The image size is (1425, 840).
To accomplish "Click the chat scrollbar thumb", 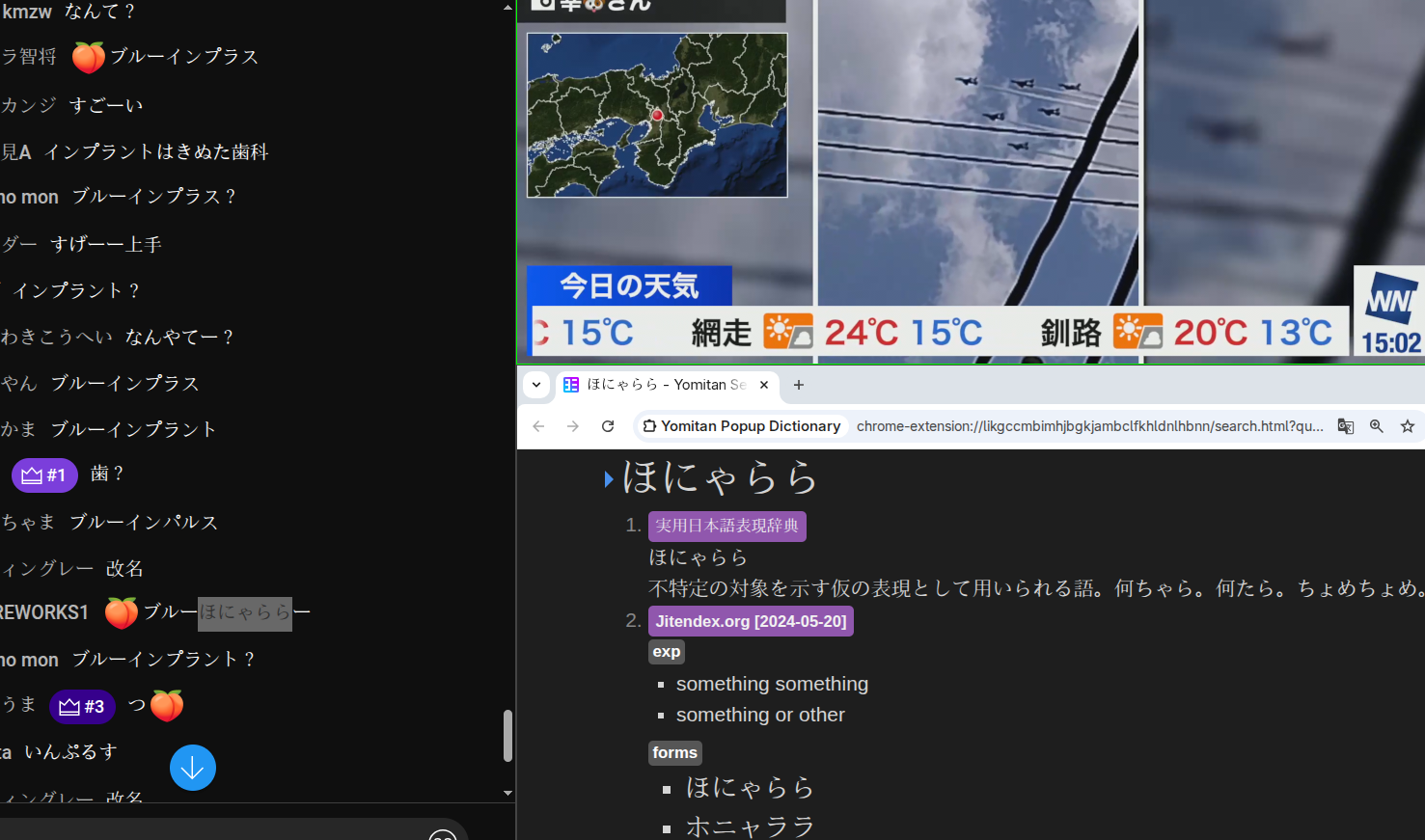I will tap(507, 736).
